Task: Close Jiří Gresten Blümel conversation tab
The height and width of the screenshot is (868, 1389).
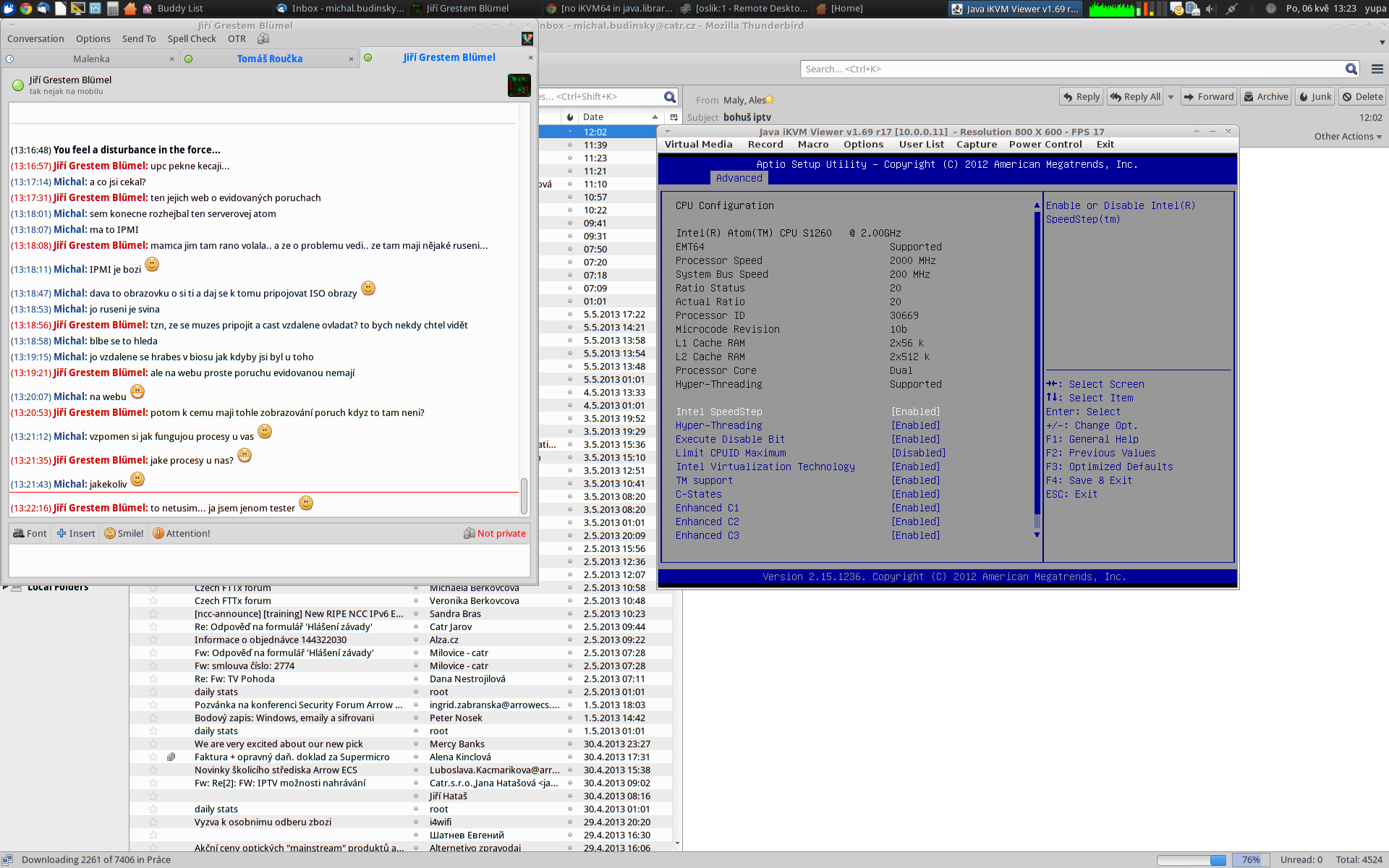Action: click(530, 57)
